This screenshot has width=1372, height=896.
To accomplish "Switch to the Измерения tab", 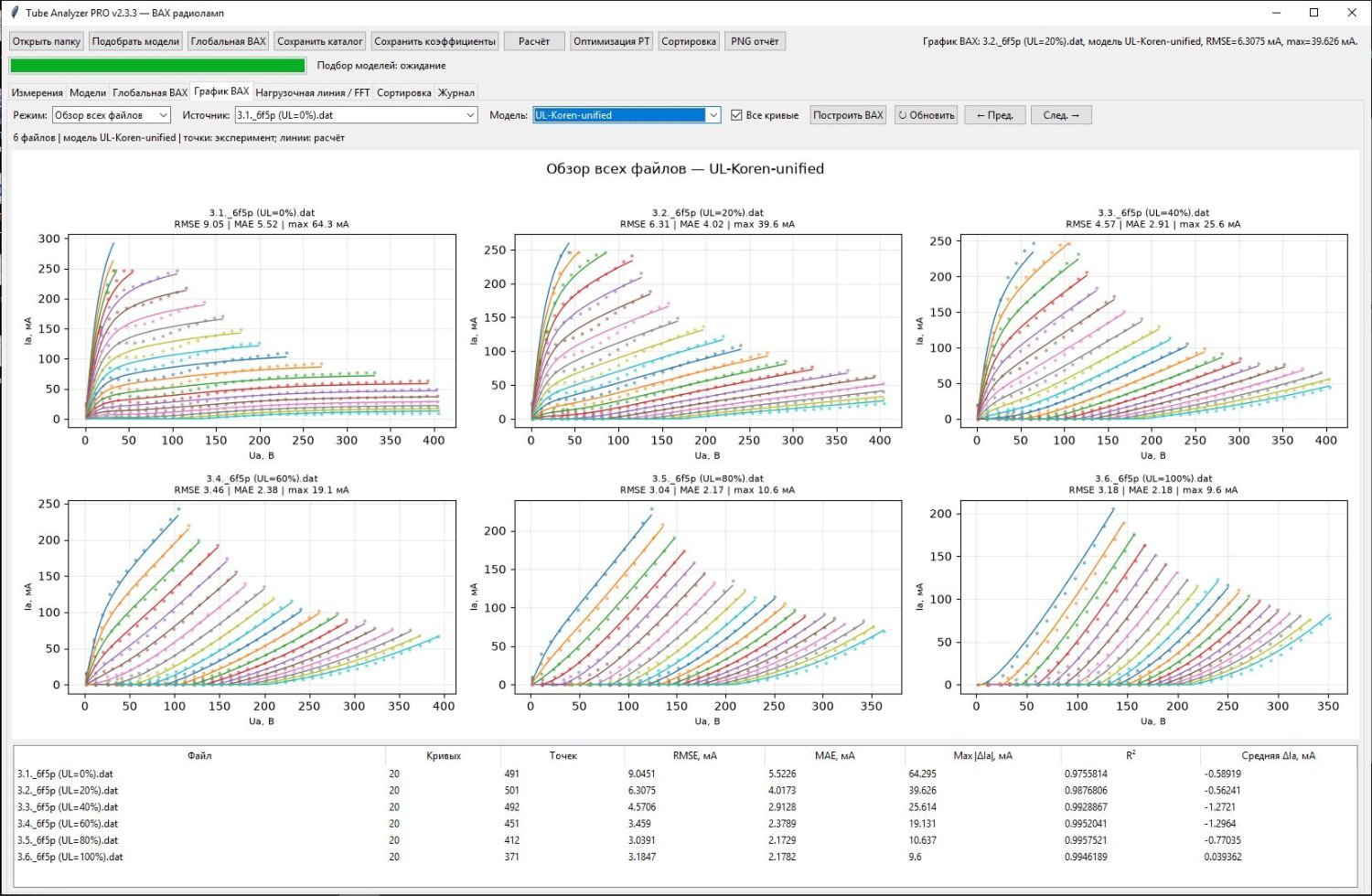I will click(38, 92).
